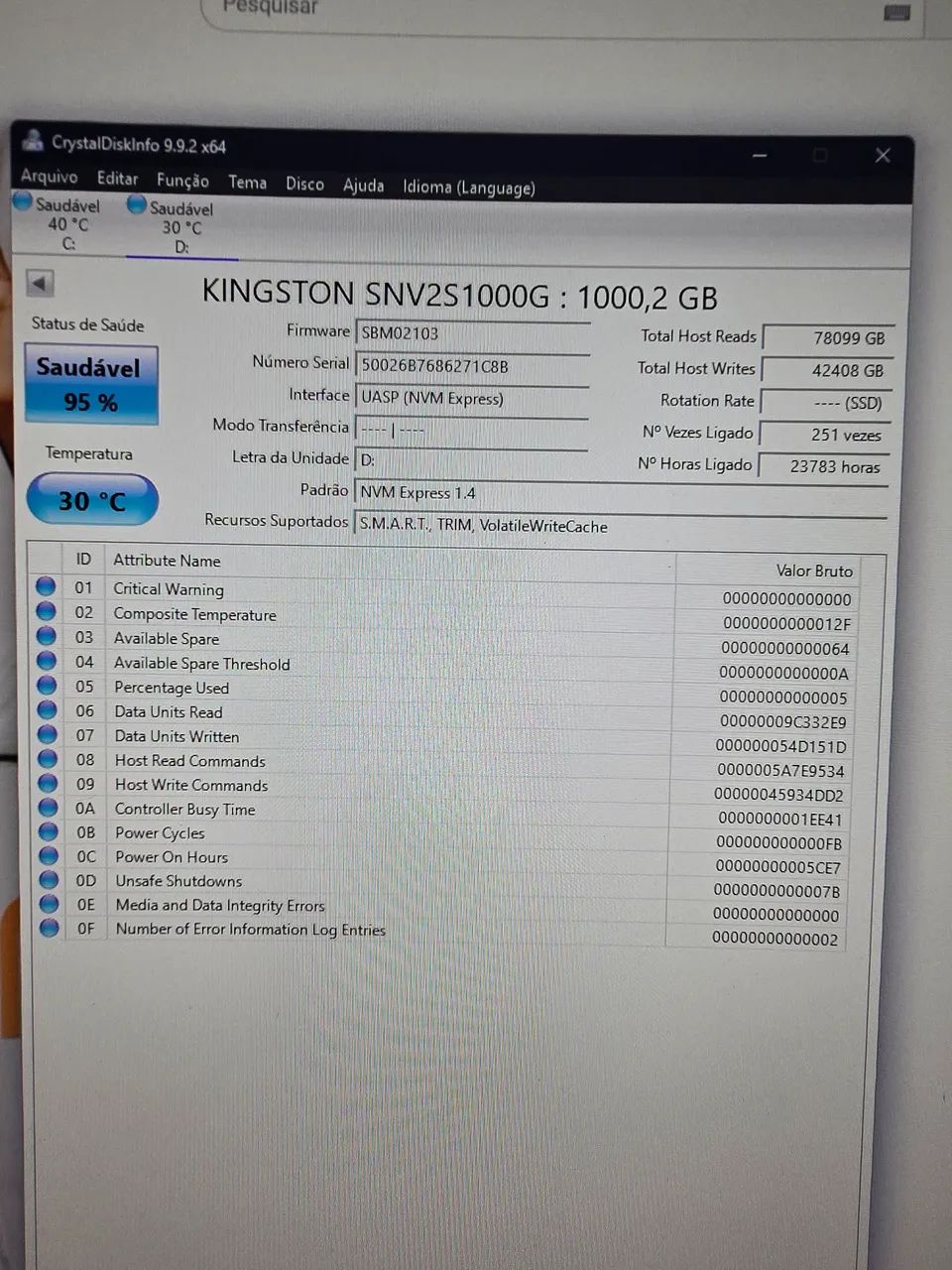
Task: Click the blue status icon for Power Cycles
Action: click(x=49, y=831)
